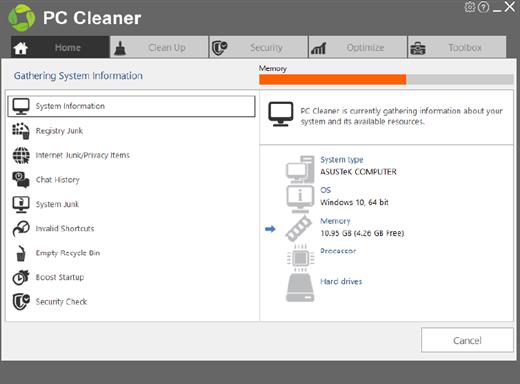Select Security Check label
The width and height of the screenshot is (520, 384).
click(61, 302)
